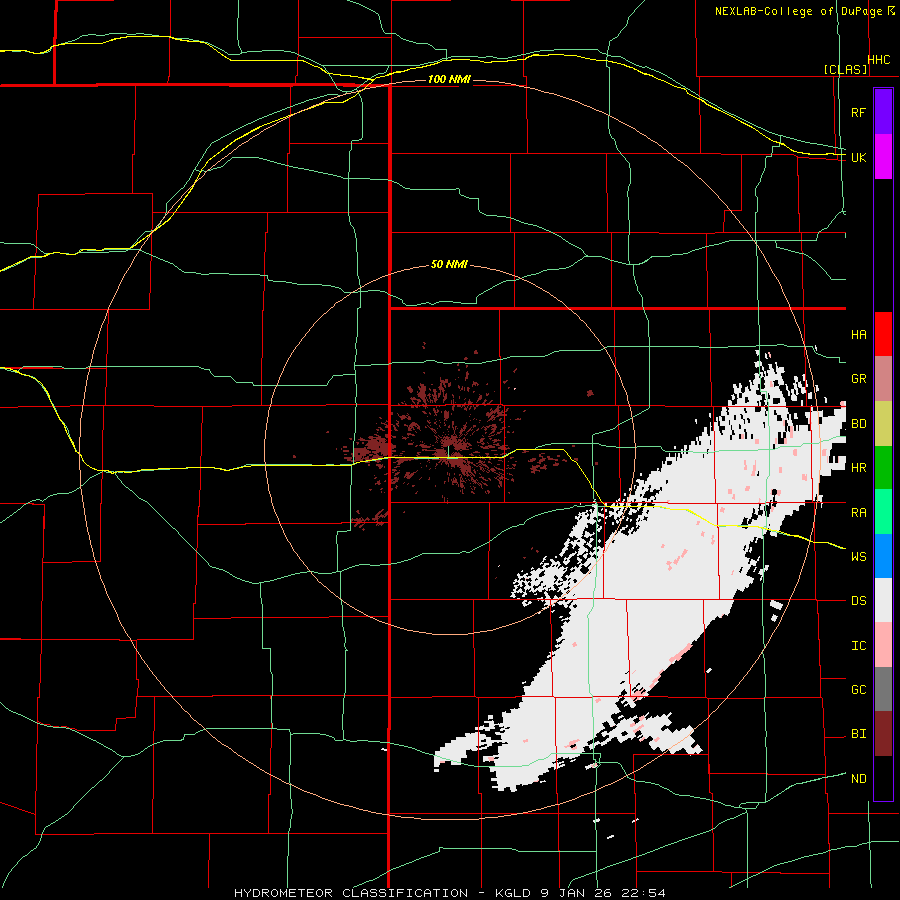Click the HHC product code label
Image resolution: width=900 pixels, height=900 pixels.
(879, 60)
